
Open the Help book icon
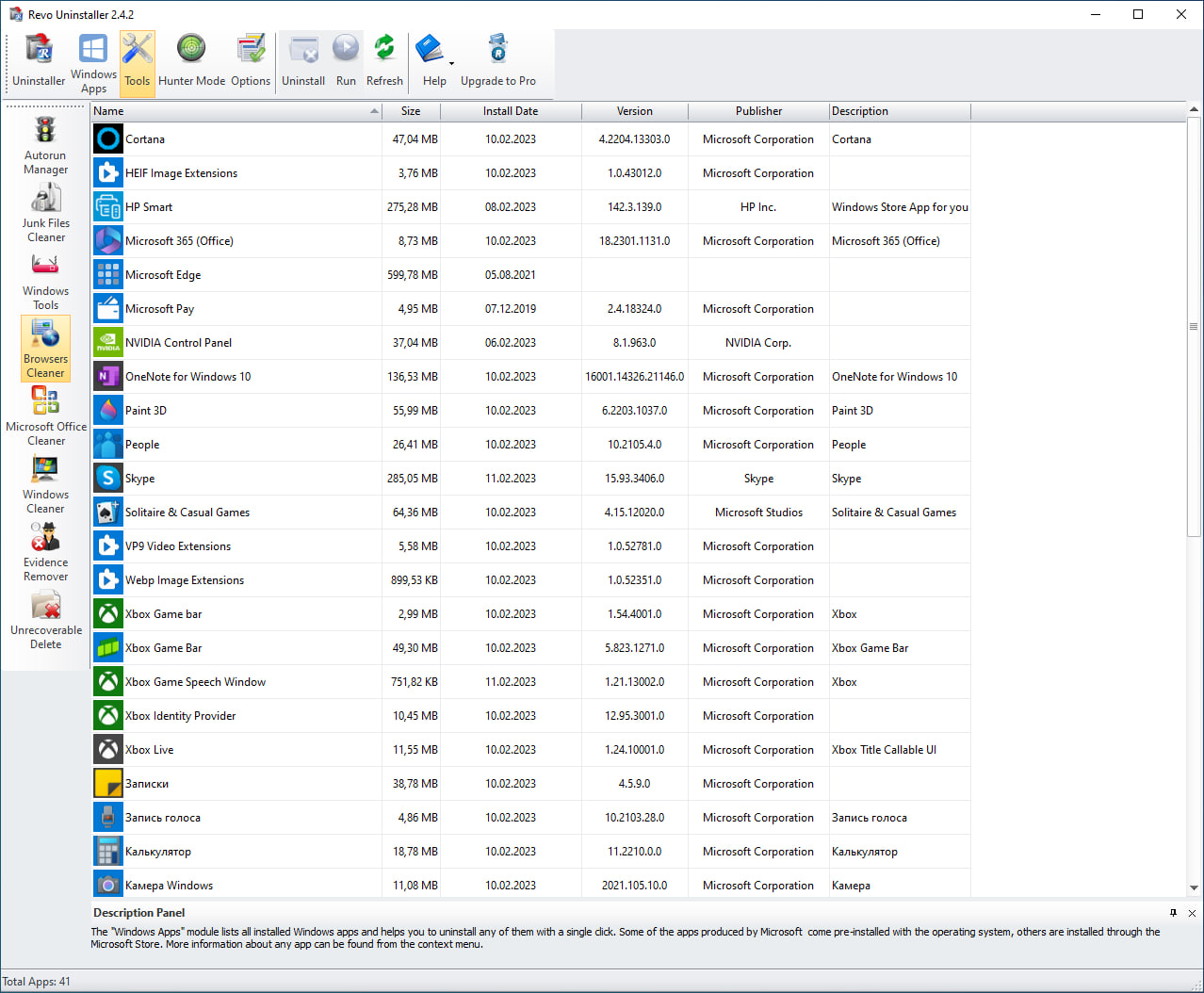coord(431,49)
